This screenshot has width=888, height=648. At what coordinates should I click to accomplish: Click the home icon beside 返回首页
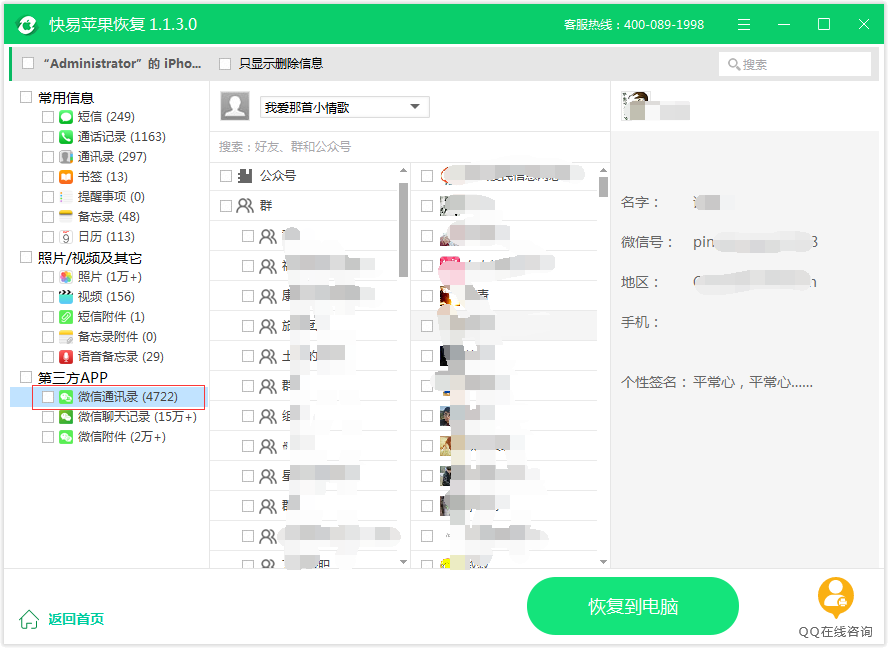tap(29, 619)
